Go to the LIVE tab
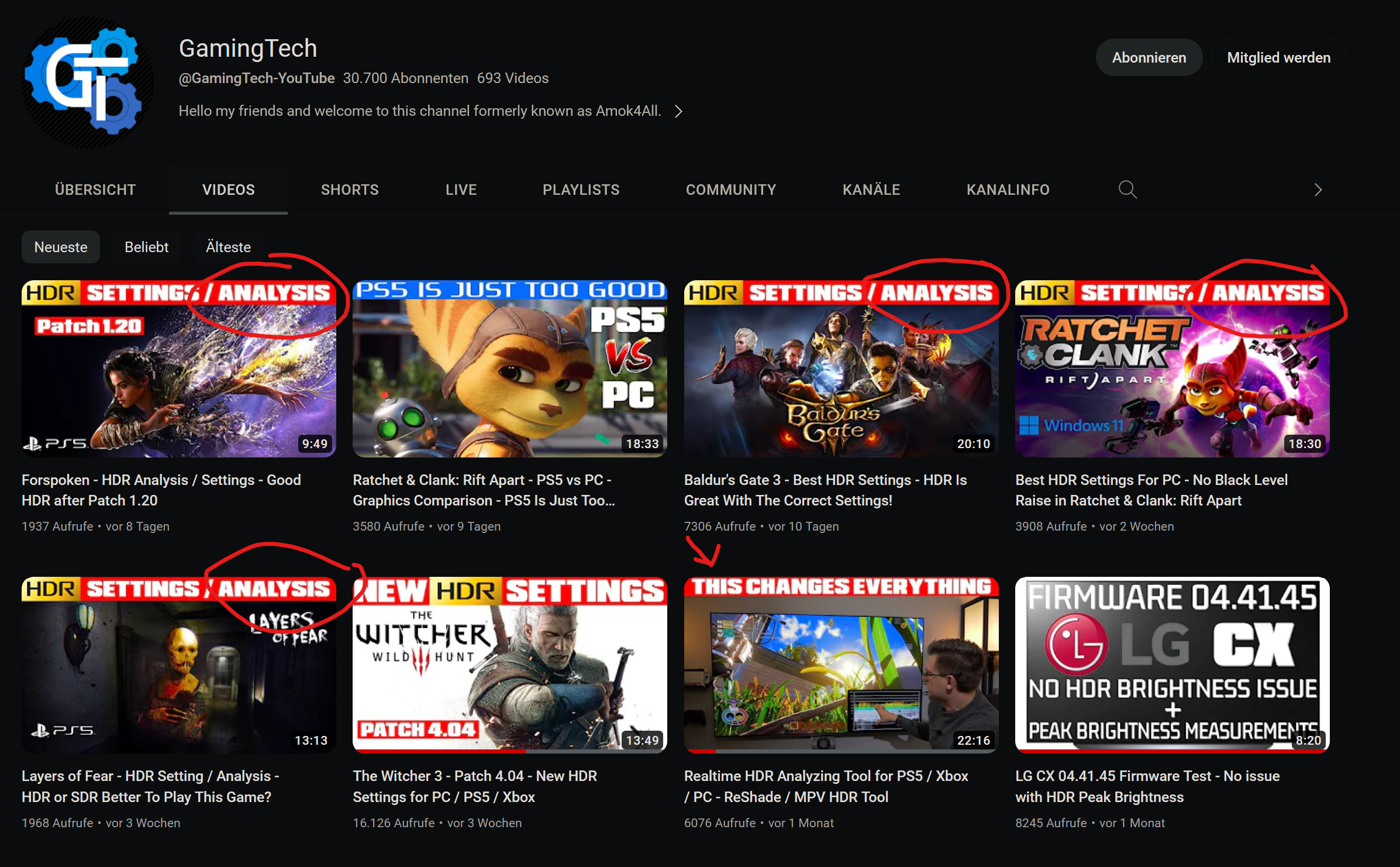 coord(461,190)
